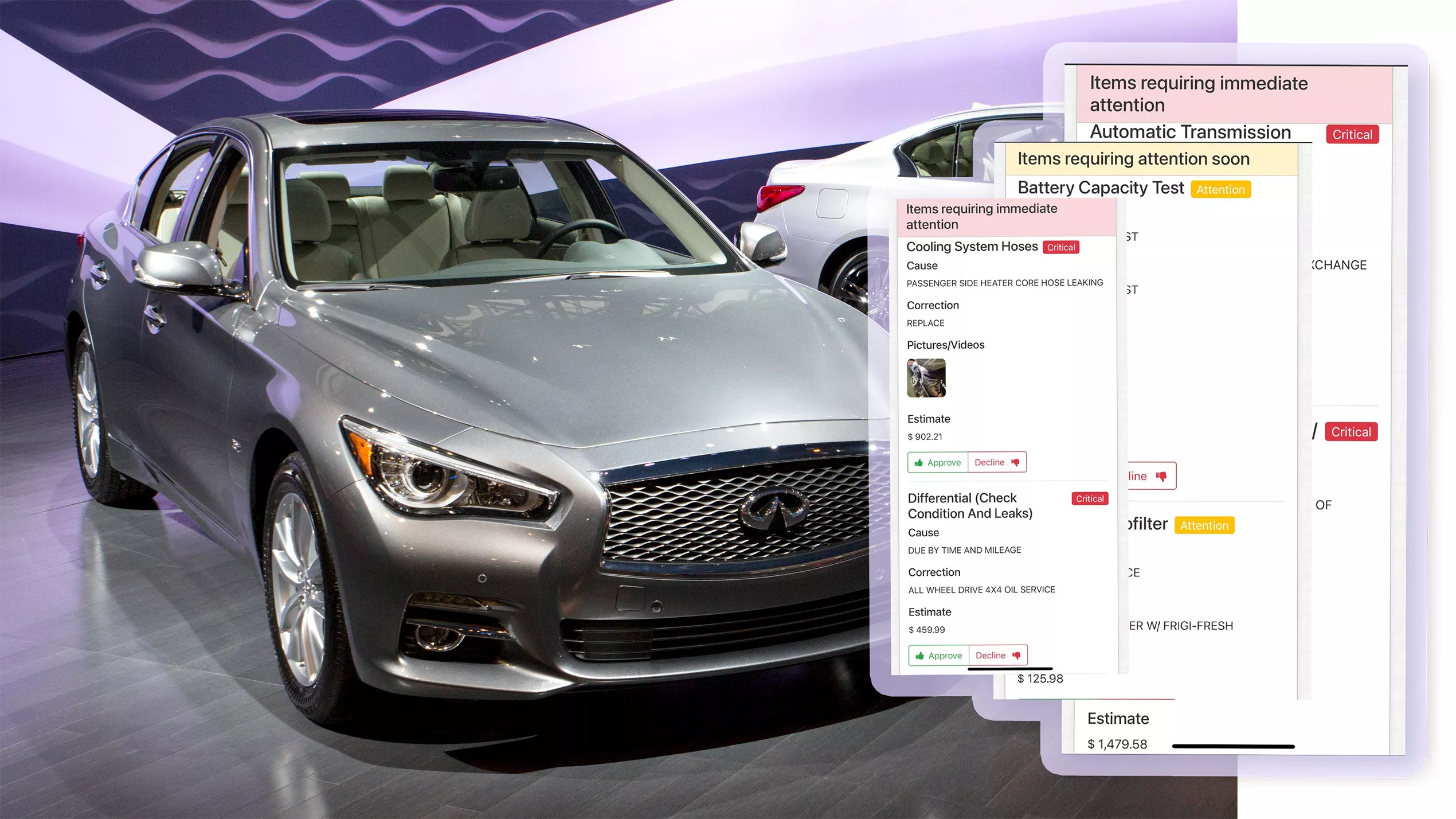Approve the Cooling System Hoses repair
The width and height of the screenshot is (1456, 819).
tap(937, 462)
